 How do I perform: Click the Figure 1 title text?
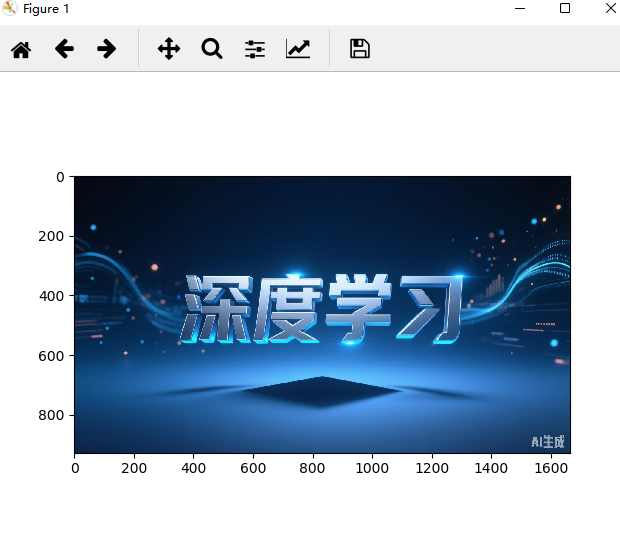tap(46, 9)
